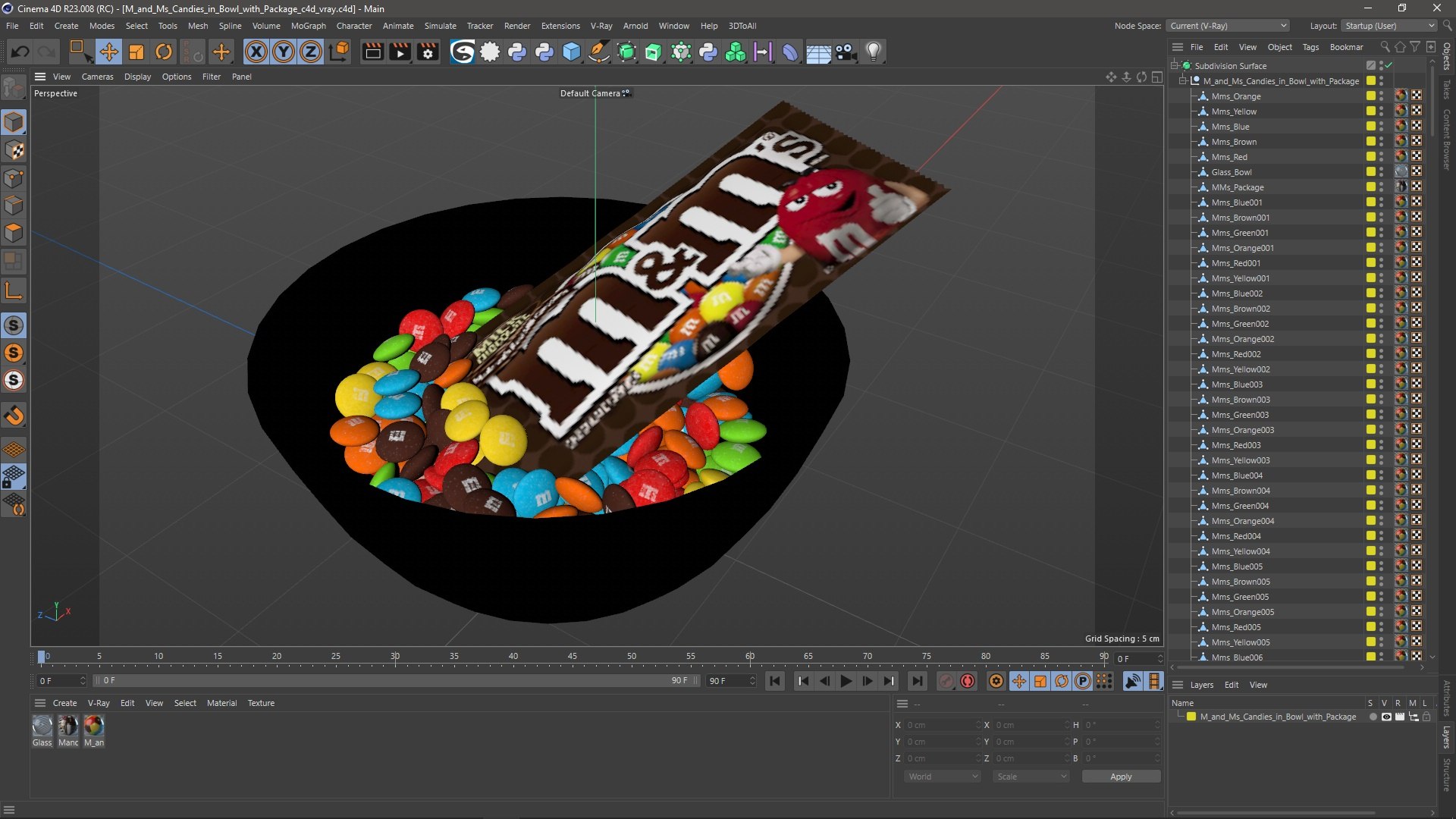1456x819 pixels.
Task: Open the Simulate menu
Action: pyautogui.click(x=440, y=26)
